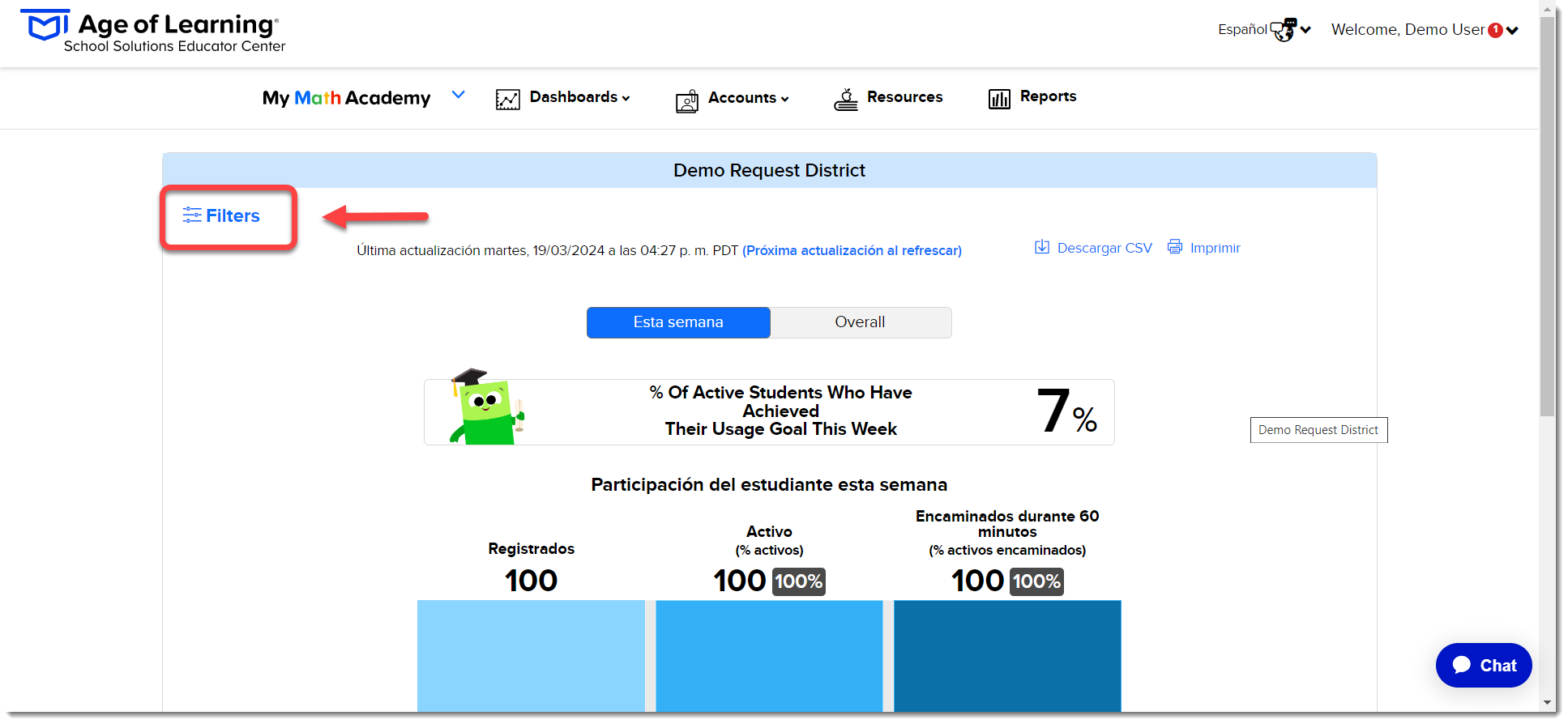Click the Encaminados 100% badge

[1036, 581]
